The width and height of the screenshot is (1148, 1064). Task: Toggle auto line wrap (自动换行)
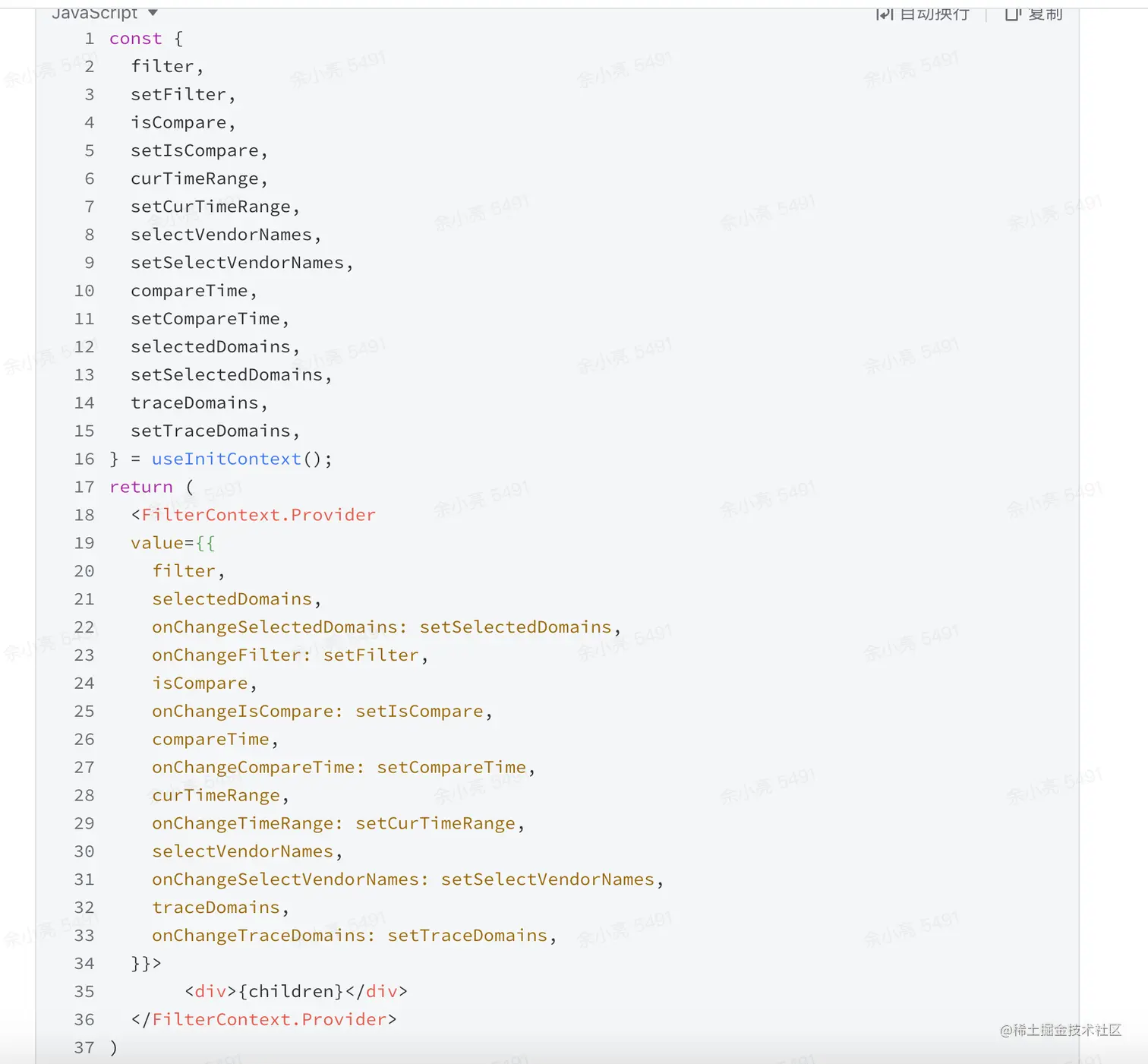click(x=922, y=14)
